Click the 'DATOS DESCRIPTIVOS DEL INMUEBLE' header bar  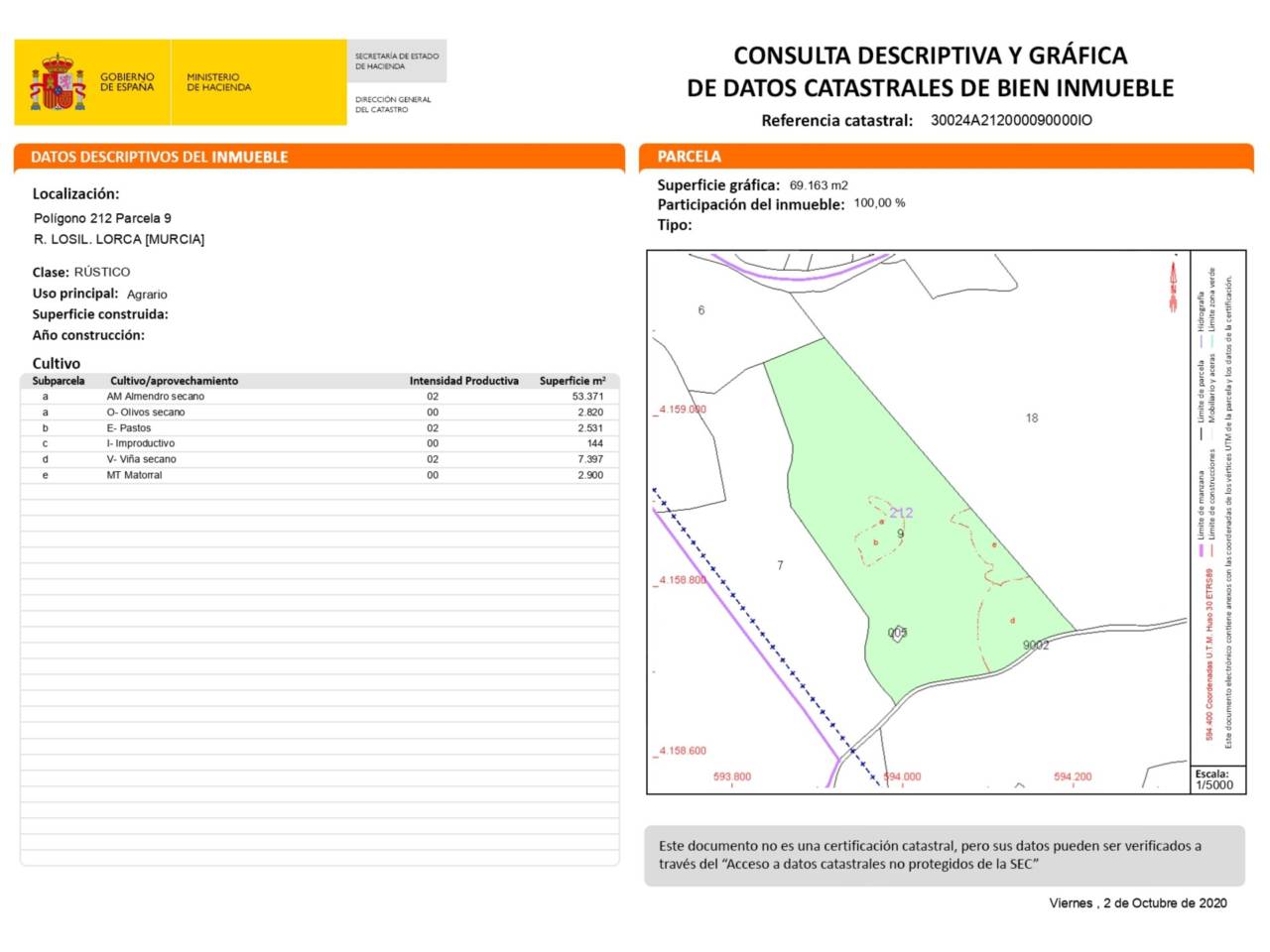click(x=319, y=157)
